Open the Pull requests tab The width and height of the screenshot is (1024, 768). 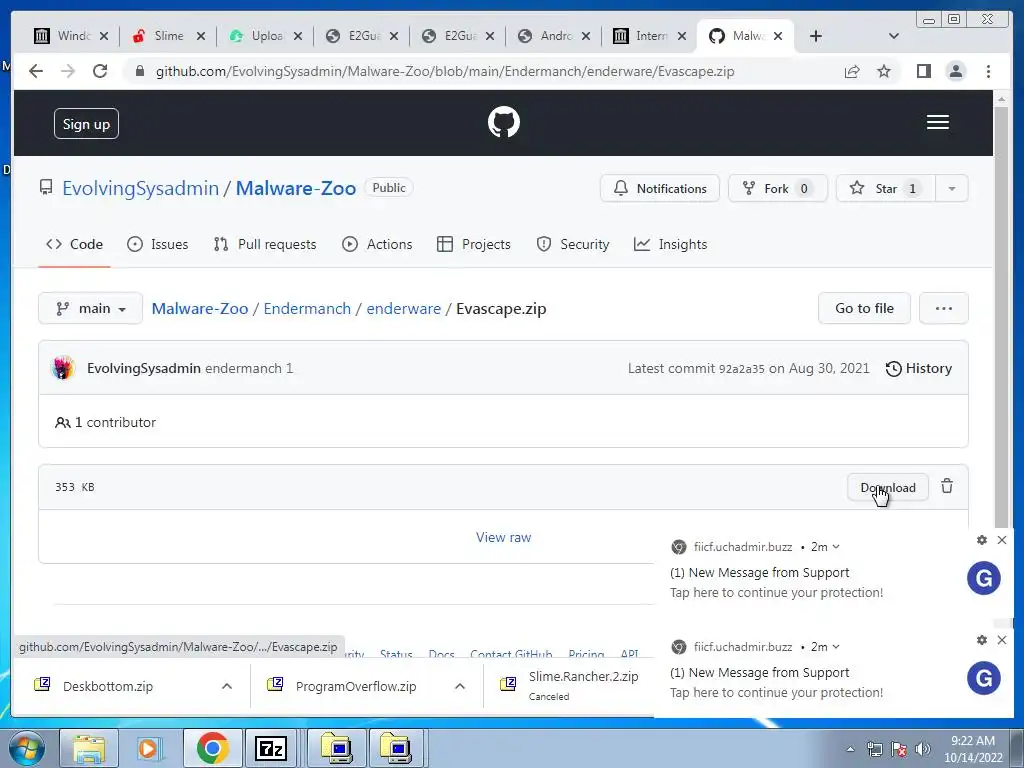(x=265, y=244)
